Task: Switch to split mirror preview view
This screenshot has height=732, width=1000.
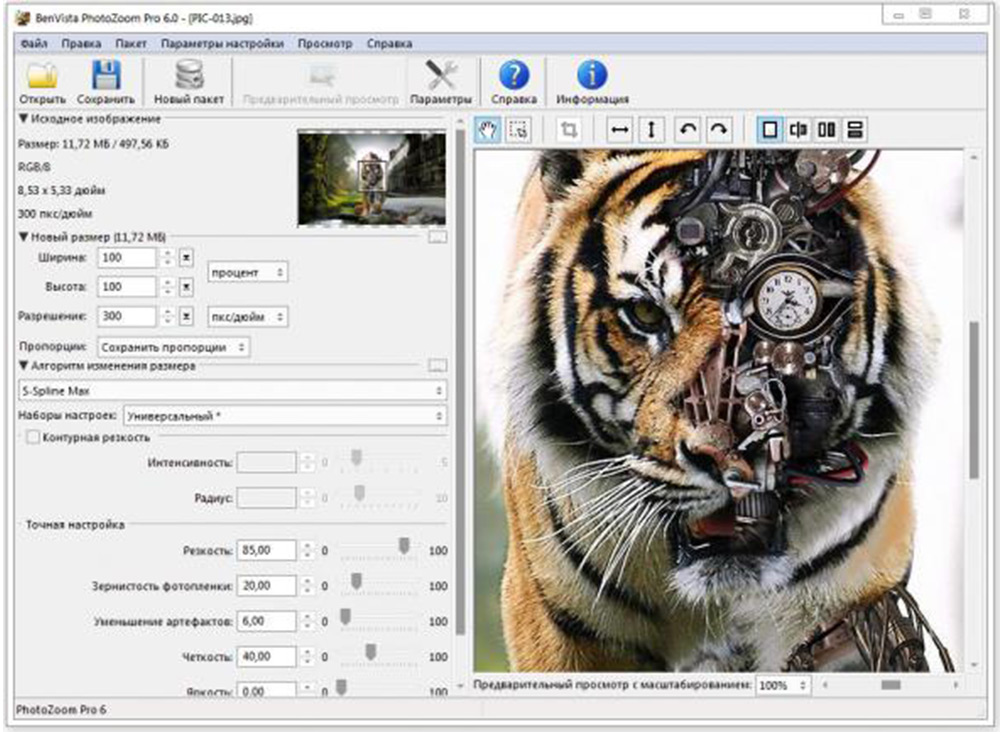Action: point(798,130)
